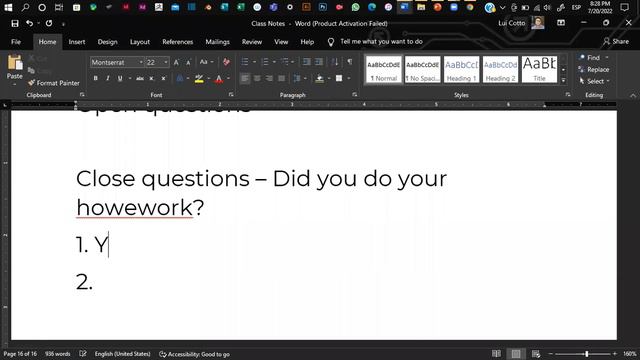Viewport: 640px width, 360px height.
Task: Switch to Read Mode view
Action: [x=496, y=354]
